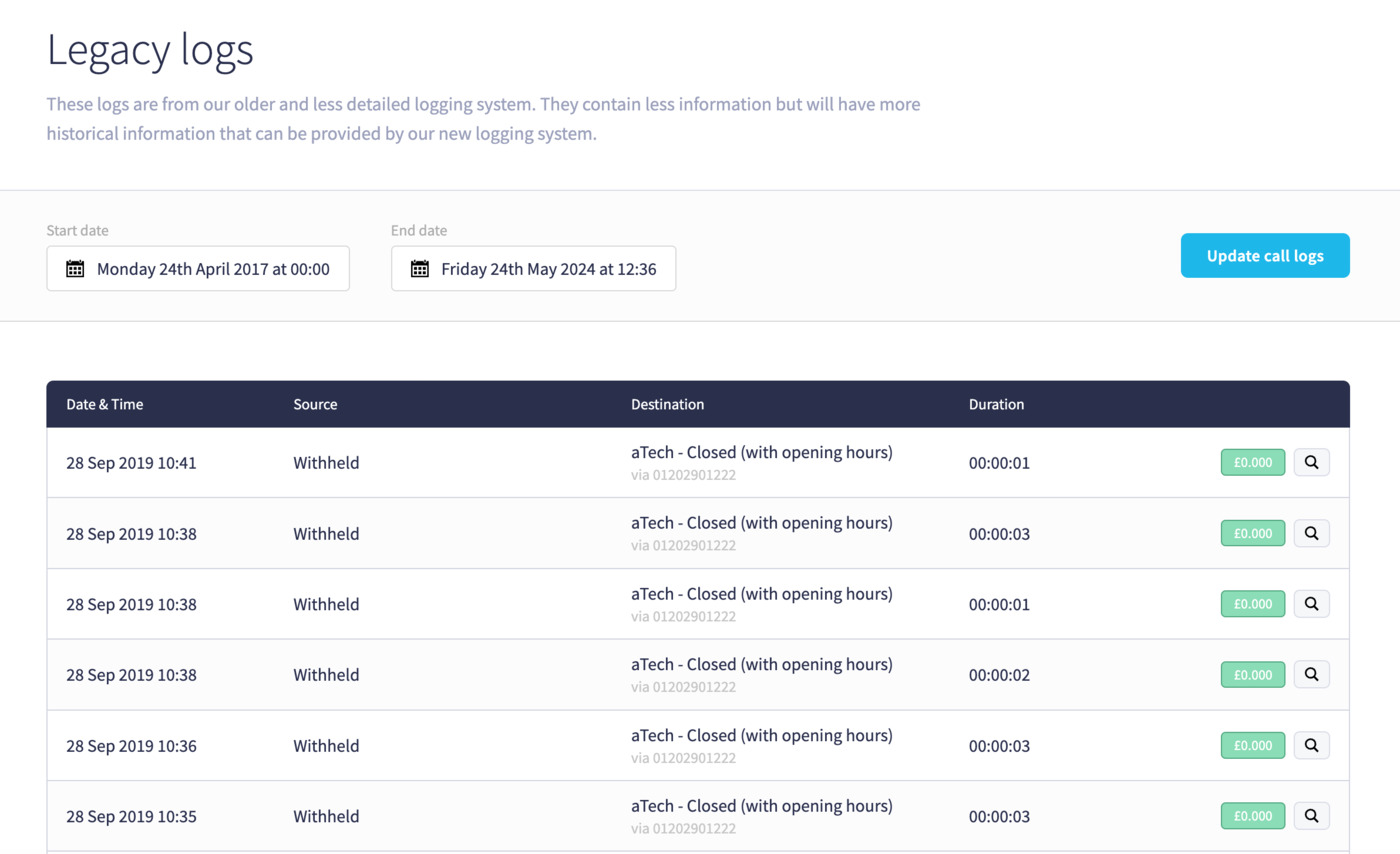
Task: Click the £0.000 badge for the 10:36 call
Action: click(x=1253, y=745)
